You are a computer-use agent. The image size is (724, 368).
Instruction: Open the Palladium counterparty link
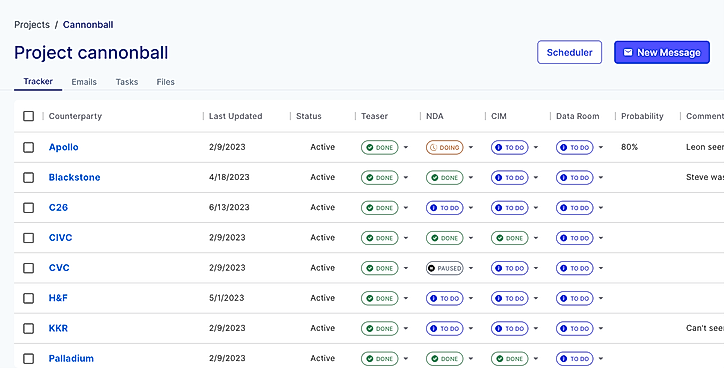pyautogui.click(x=71, y=358)
